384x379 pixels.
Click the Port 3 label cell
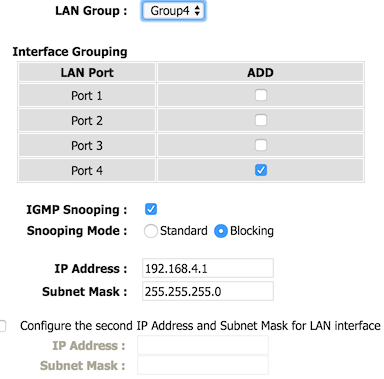pyautogui.click(x=87, y=145)
